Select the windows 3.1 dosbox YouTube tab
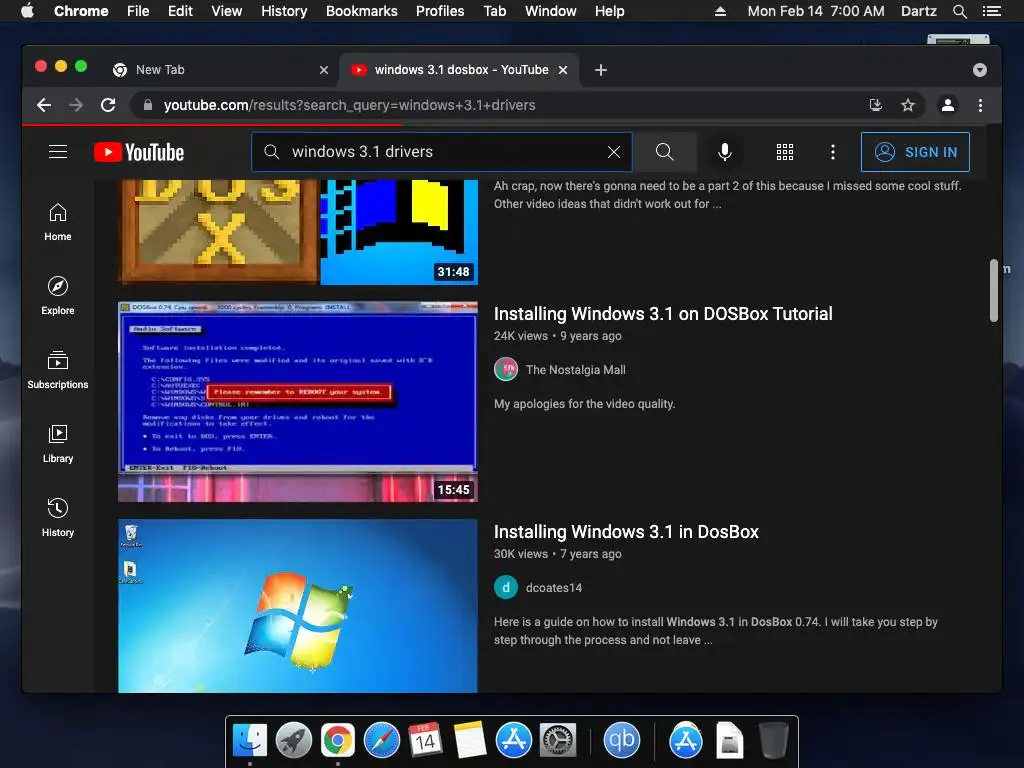1024x768 pixels. pyautogui.click(x=459, y=70)
